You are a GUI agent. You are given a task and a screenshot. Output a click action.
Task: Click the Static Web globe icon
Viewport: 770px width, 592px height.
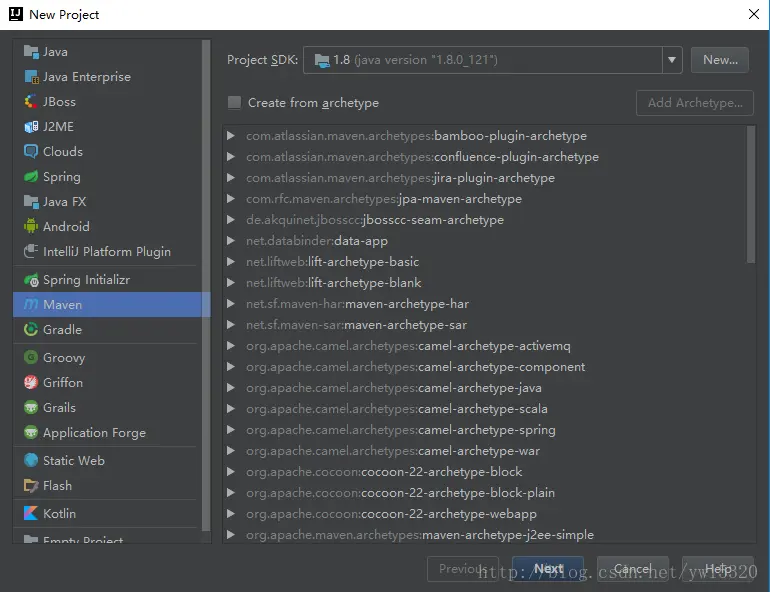coord(31,460)
